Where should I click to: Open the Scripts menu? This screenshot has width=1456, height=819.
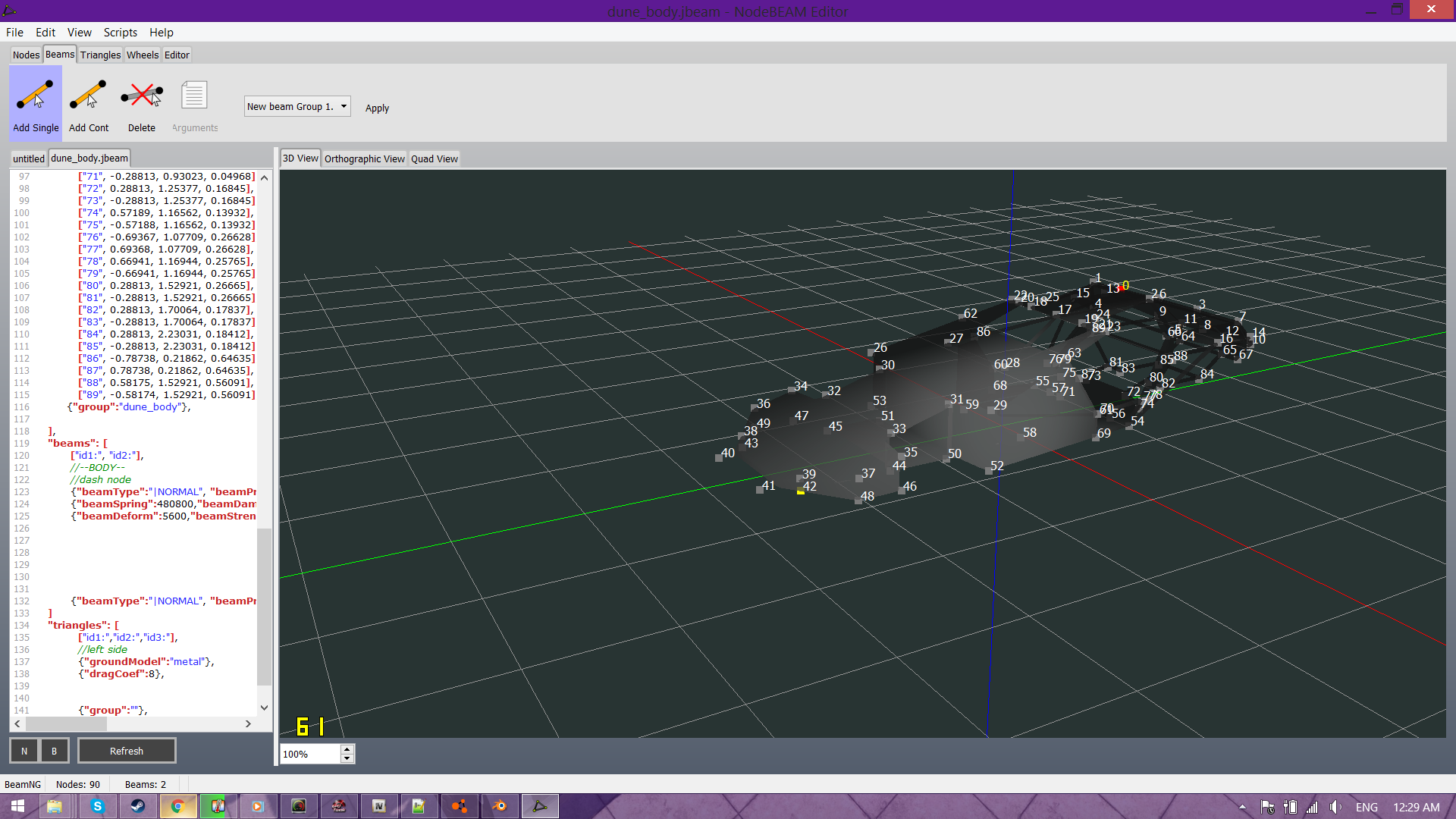tap(121, 32)
